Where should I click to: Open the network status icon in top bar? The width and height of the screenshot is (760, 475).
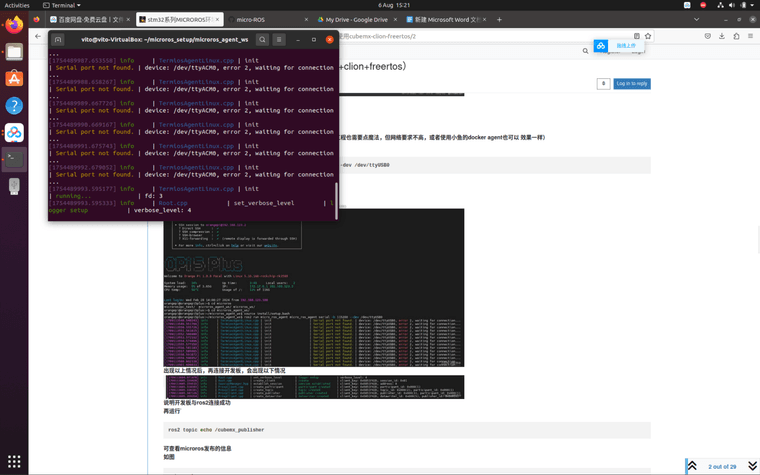720,5
